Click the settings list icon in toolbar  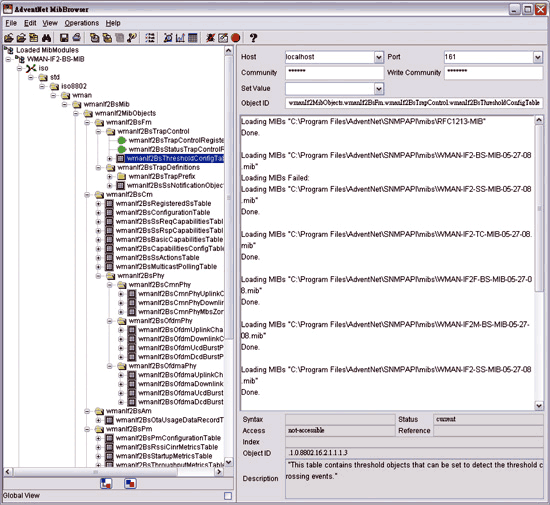[150, 38]
